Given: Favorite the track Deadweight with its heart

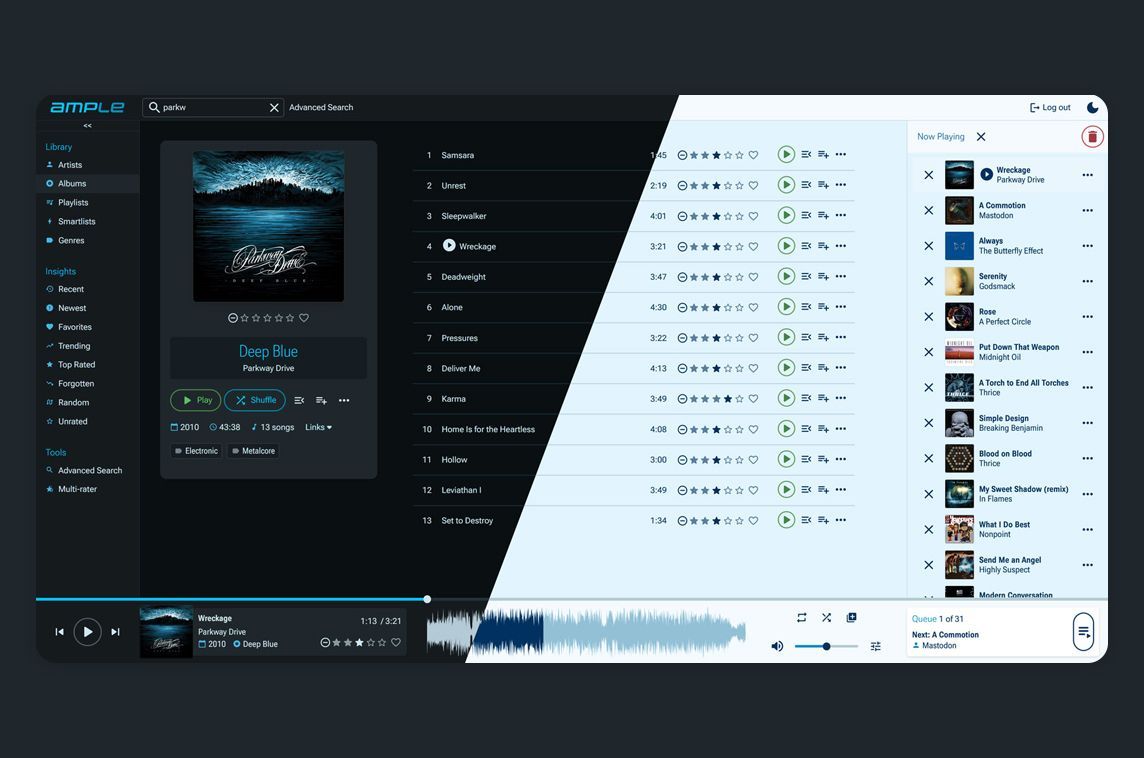Looking at the screenshot, I should [754, 277].
